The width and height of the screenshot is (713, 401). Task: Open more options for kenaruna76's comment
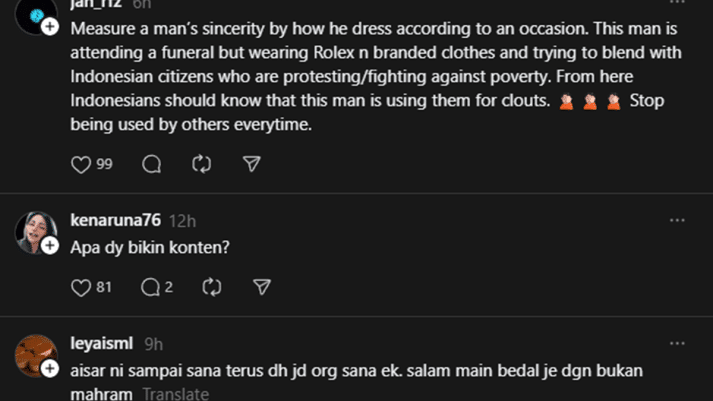click(x=677, y=220)
